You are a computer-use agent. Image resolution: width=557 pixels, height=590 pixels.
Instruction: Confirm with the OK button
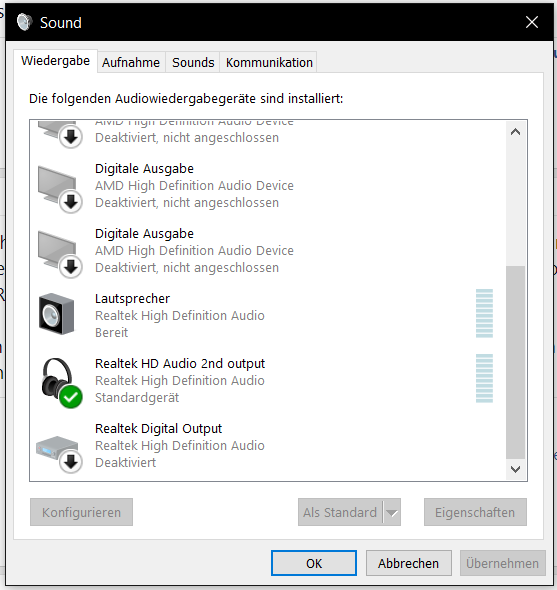click(x=314, y=563)
